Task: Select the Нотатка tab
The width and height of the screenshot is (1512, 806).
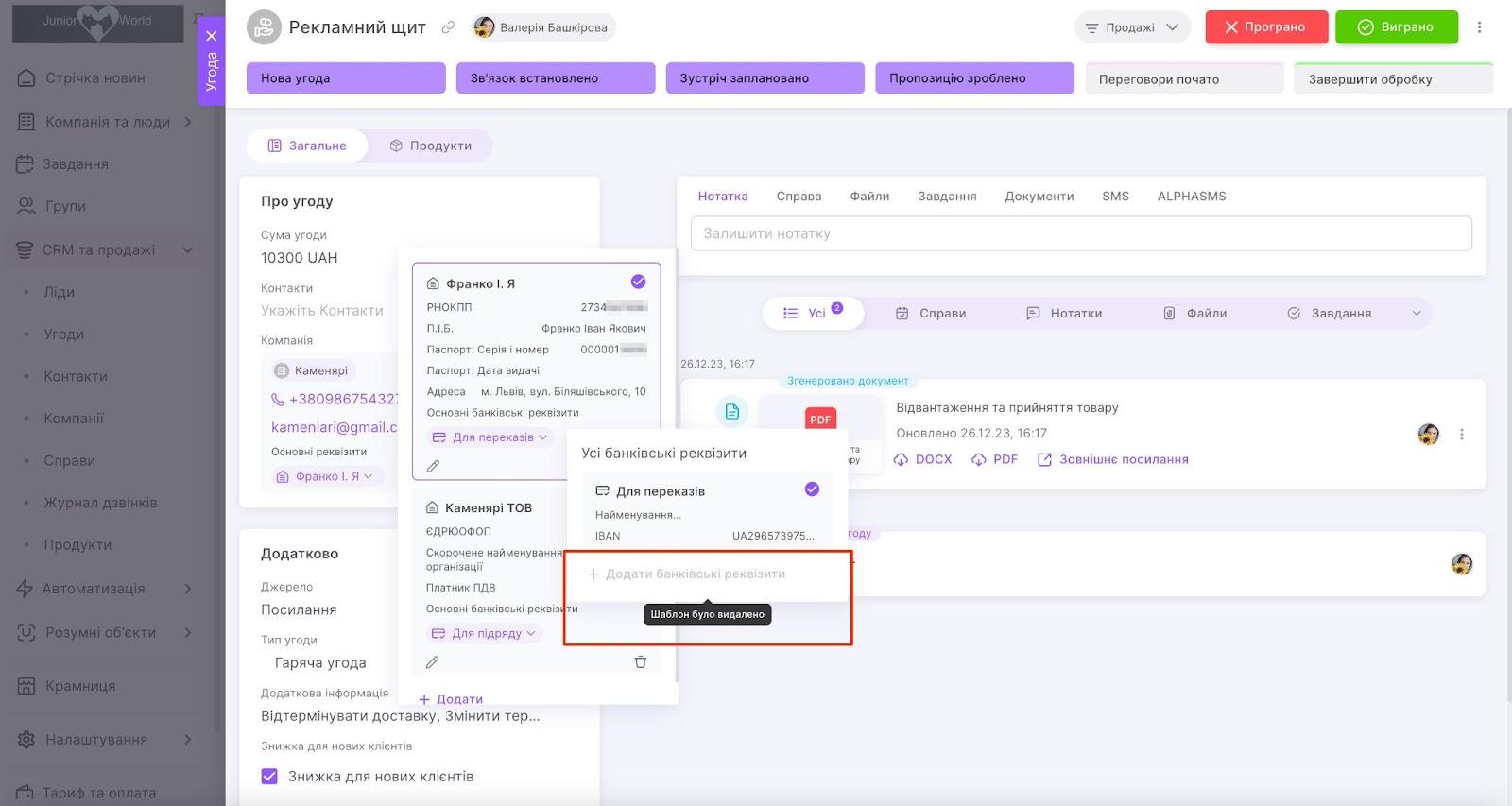Action: coord(723,197)
